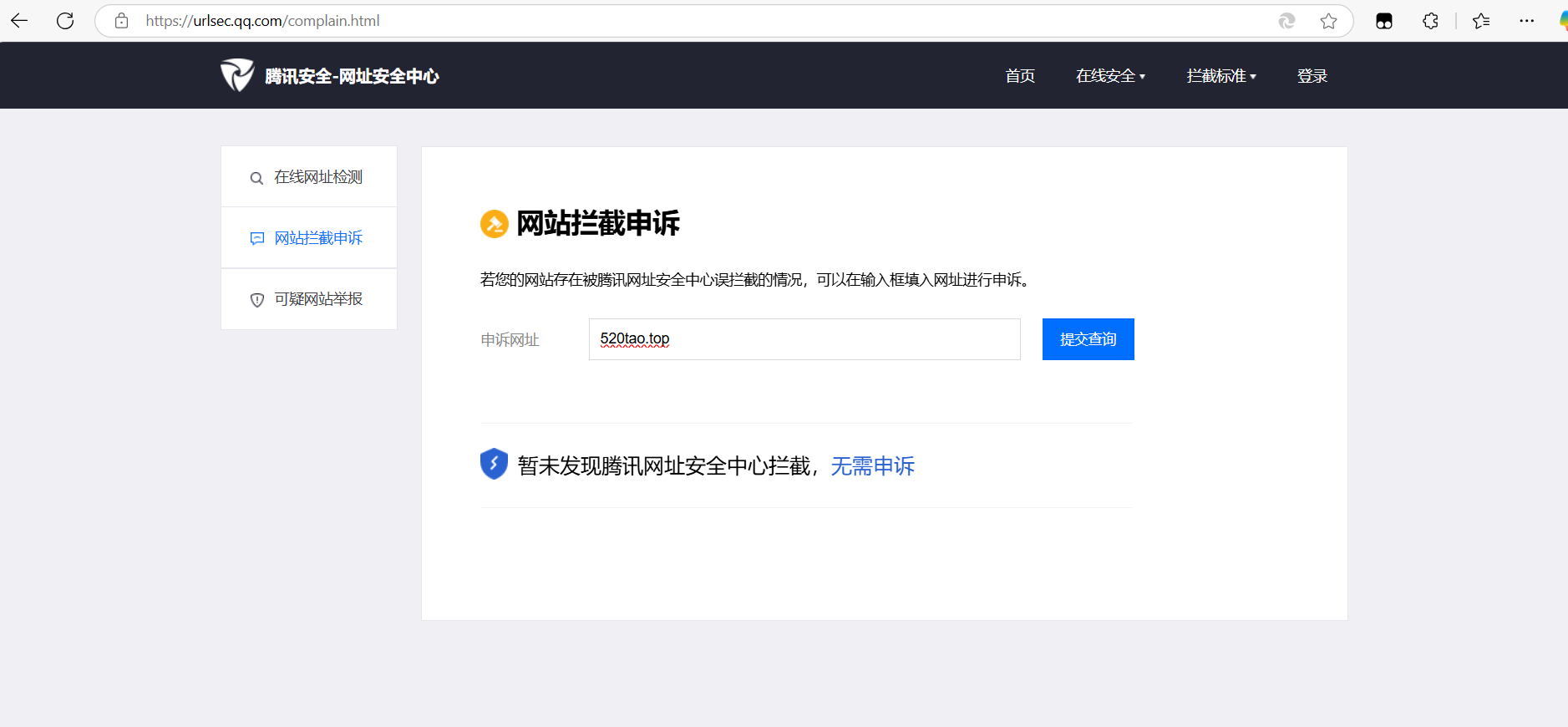Click the 腾讯安全-网址安全中心 site title
This screenshot has height=727, width=1568.
coord(352,76)
